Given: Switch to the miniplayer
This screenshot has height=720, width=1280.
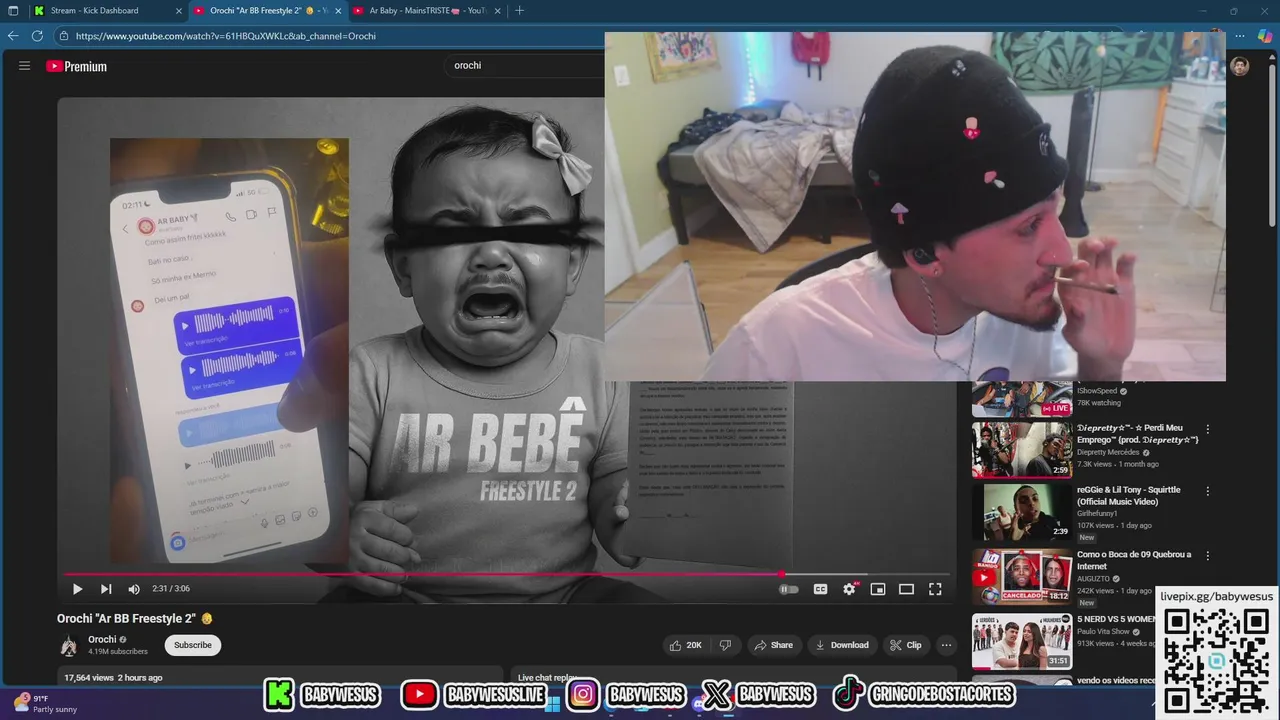Looking at the screenshot, I should [x=878, y=589].
